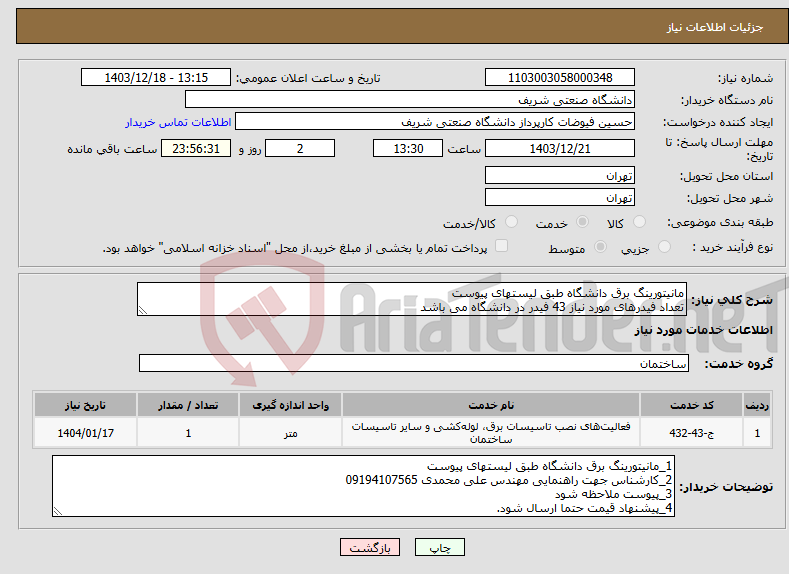Click the resize handle of description textarea
789x574 pixels.
pyautogui.click(x=142, y=311)
